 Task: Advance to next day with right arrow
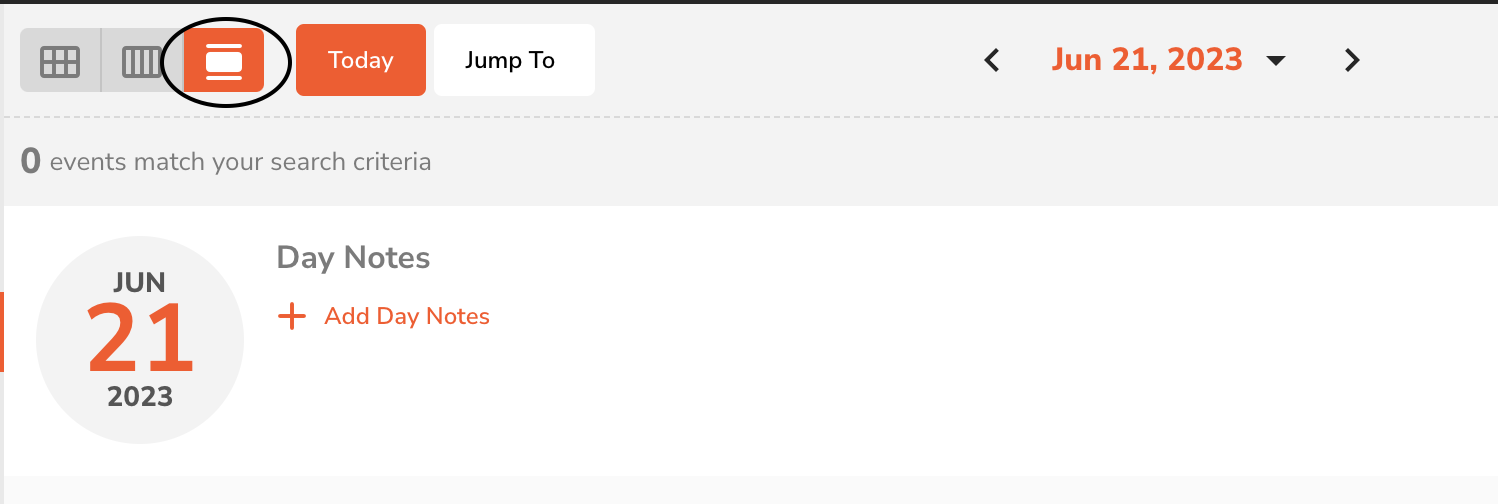(1352, 61)
